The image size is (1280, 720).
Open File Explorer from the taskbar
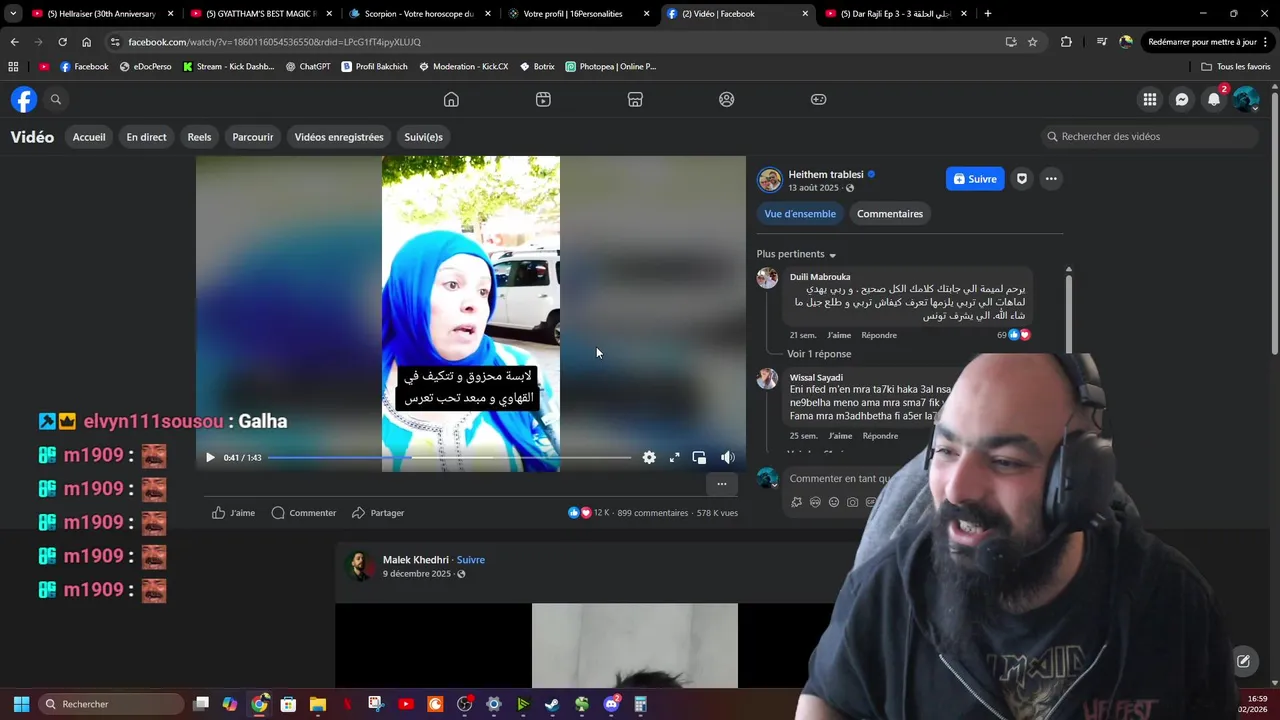[x=317, y=704]
